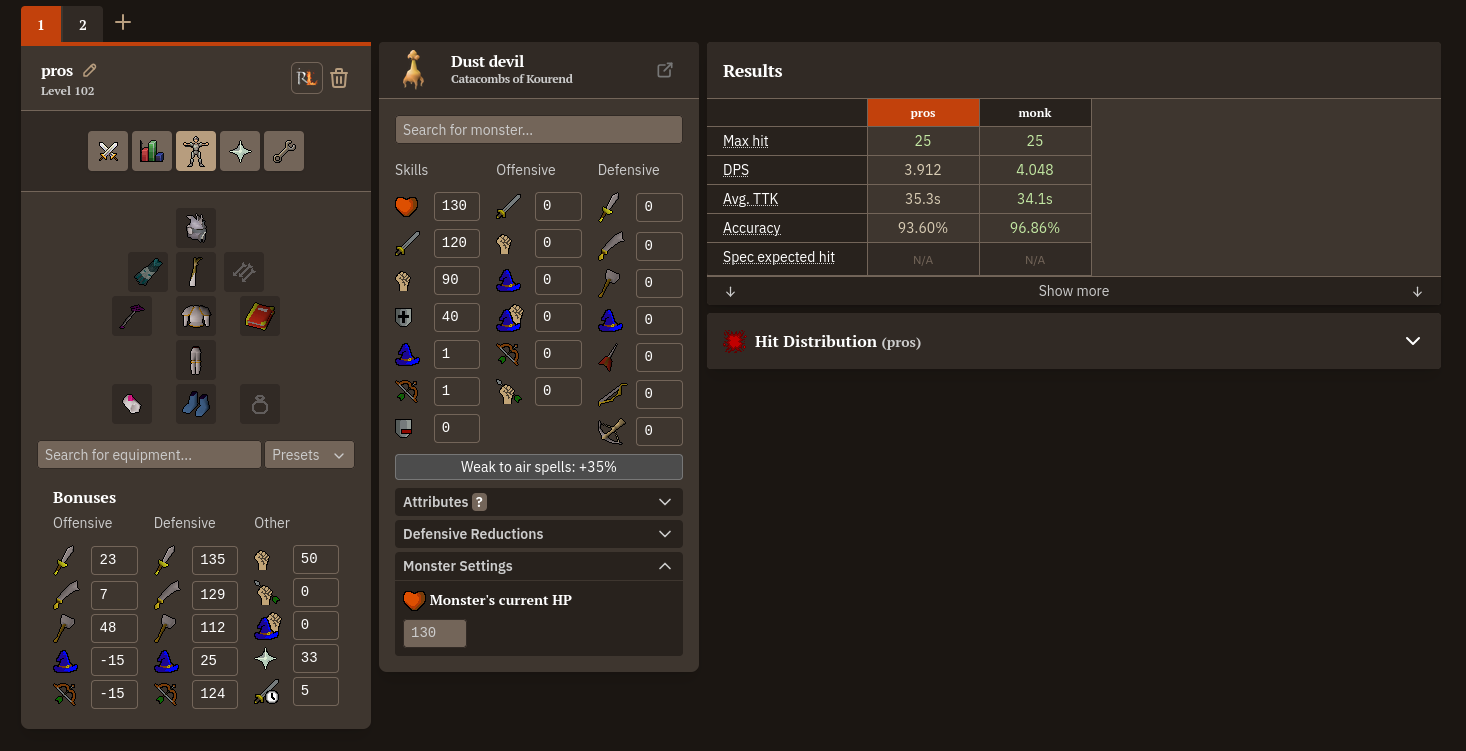Click the Dust devil monster name
This screenshot has height=751, width=1466.
click(x=487, y=61)
